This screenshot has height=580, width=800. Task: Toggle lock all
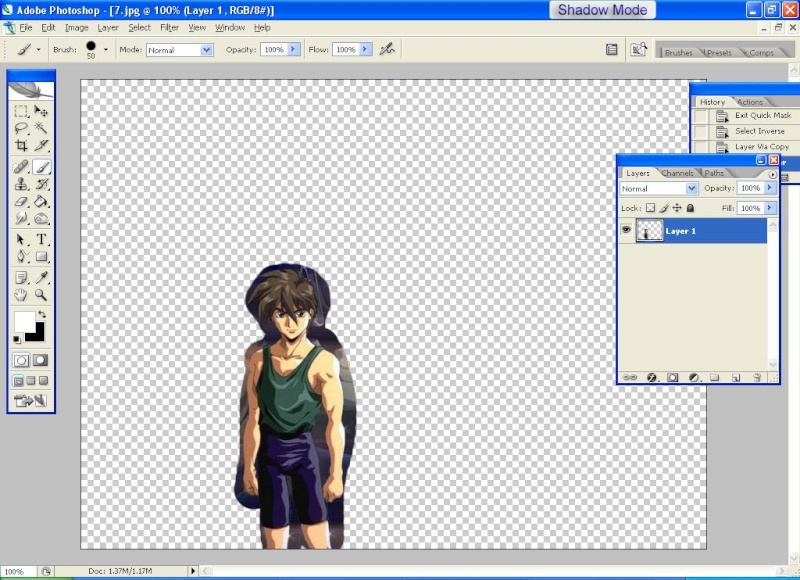coord(690,208)
